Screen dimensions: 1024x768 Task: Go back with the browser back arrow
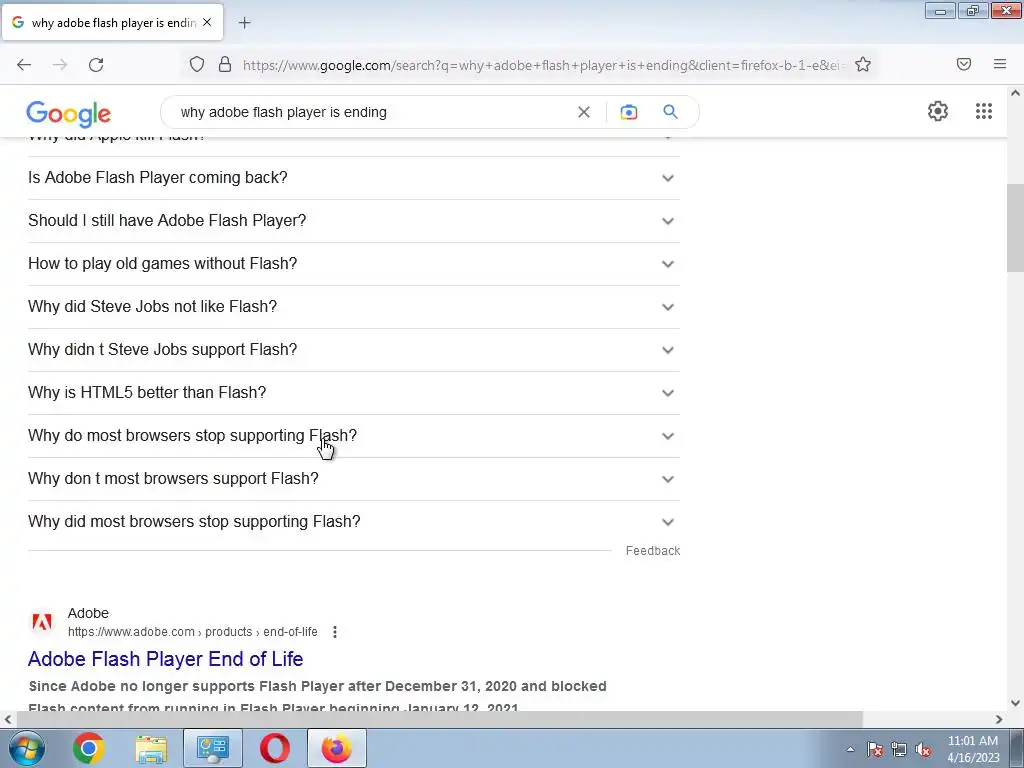(x=24, y=65)
